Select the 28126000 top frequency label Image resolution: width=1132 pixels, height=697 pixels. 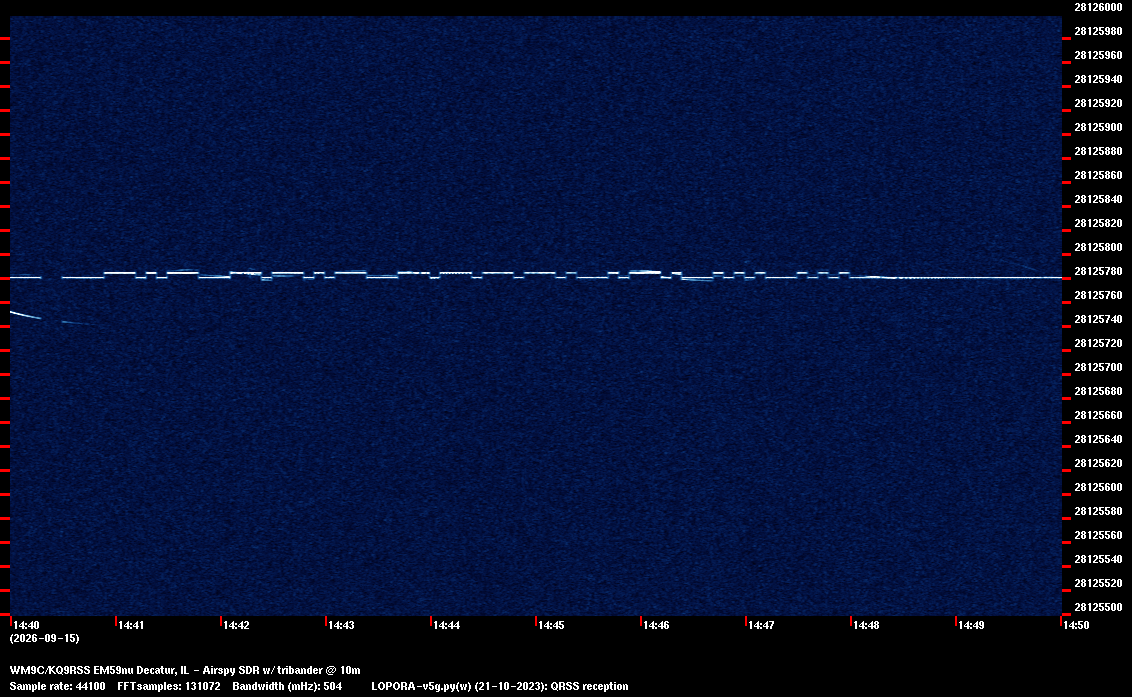1098,7
